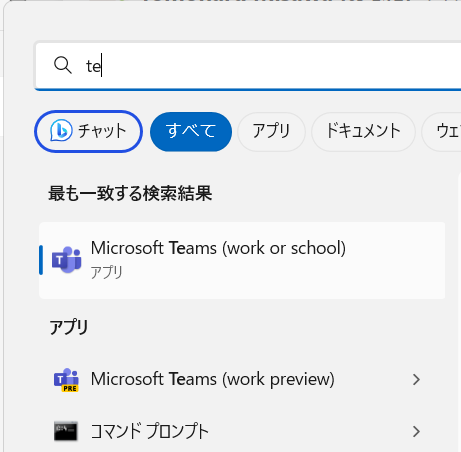Viewport: 461px width, 452px height.
Task: Click the blue selection bar beside Teams result
Action: 41,260
